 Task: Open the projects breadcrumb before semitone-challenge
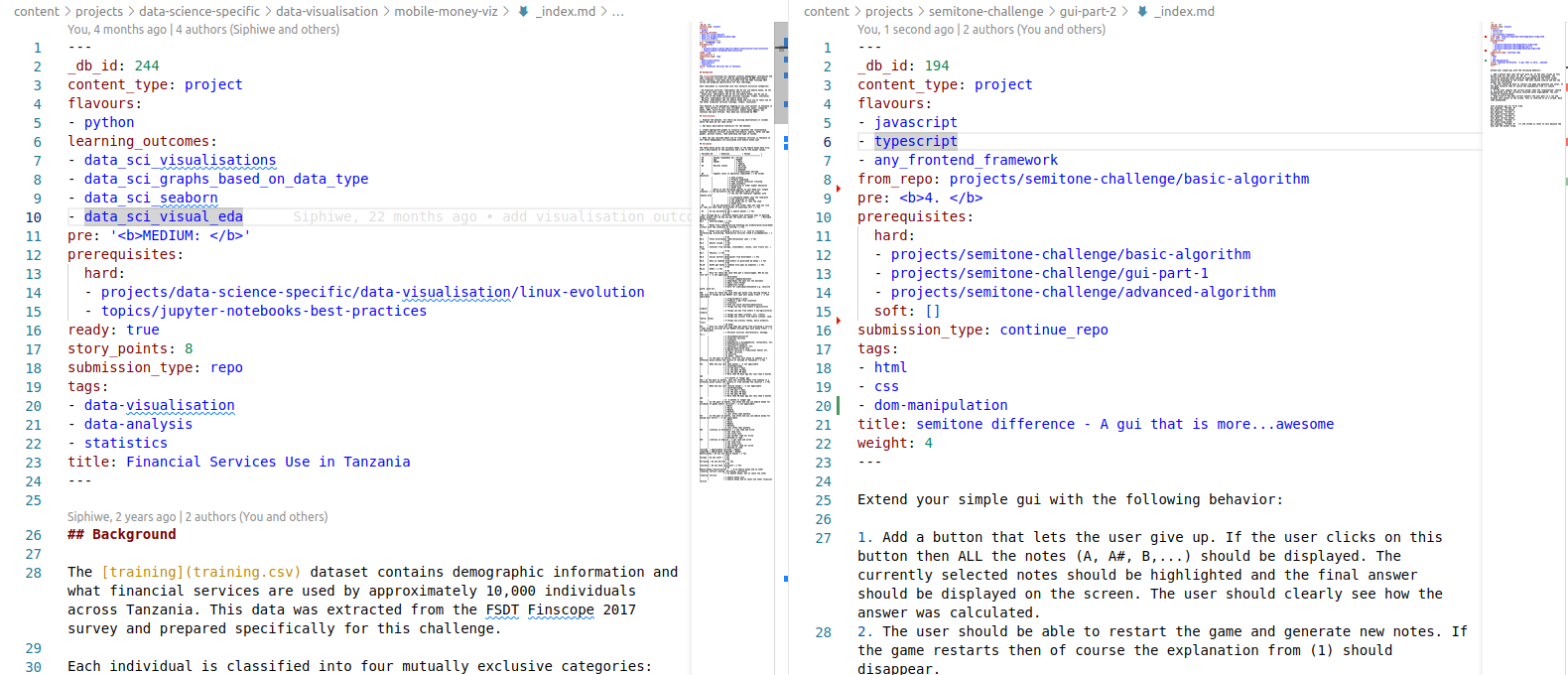(x=889, y=12)
